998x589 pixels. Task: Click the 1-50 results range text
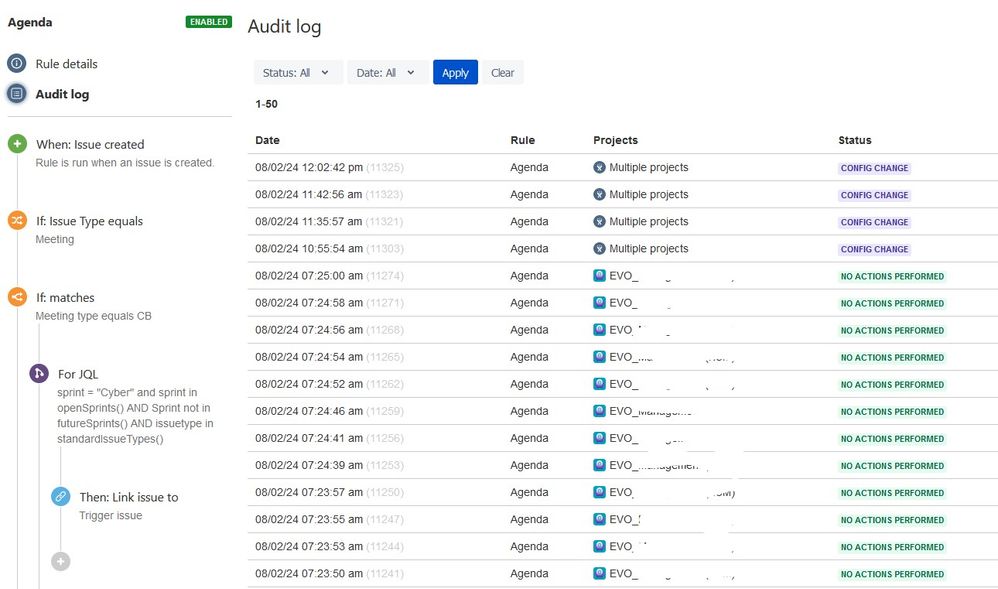coord(266,104)
